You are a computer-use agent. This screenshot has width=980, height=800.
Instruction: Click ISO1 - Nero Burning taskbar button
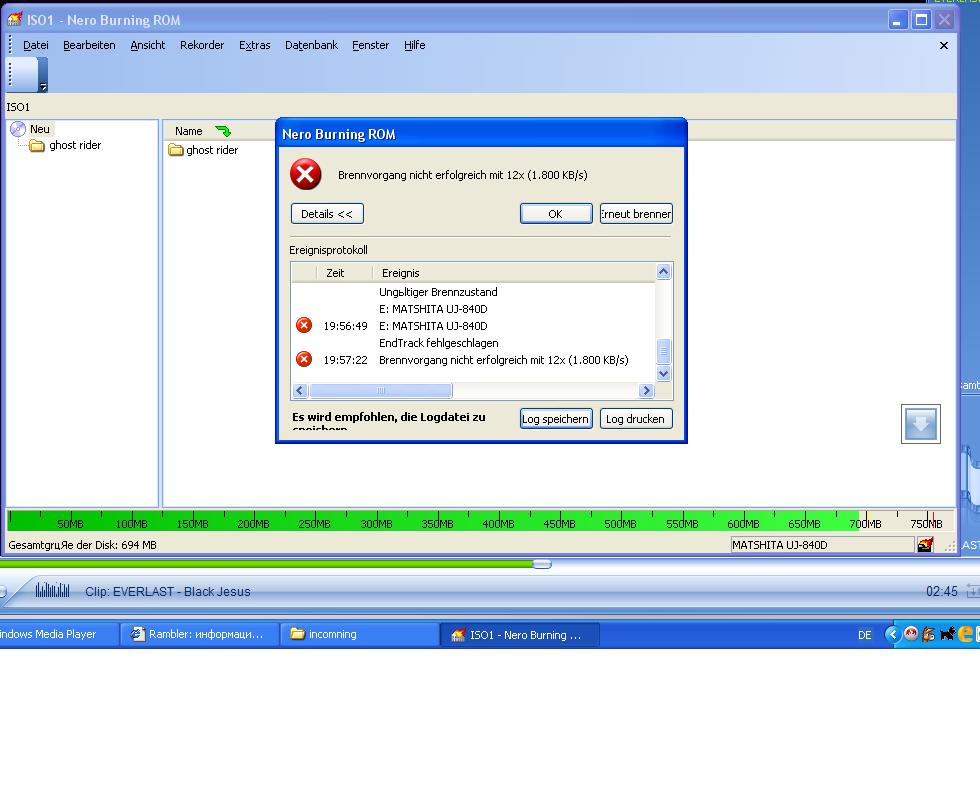[x=520, y=634]
